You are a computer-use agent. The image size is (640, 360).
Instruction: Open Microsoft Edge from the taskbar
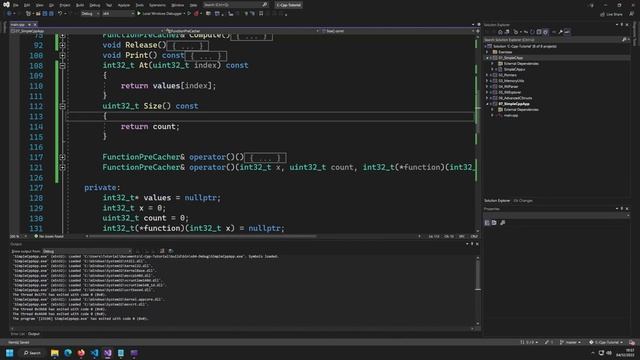point(68,353)
